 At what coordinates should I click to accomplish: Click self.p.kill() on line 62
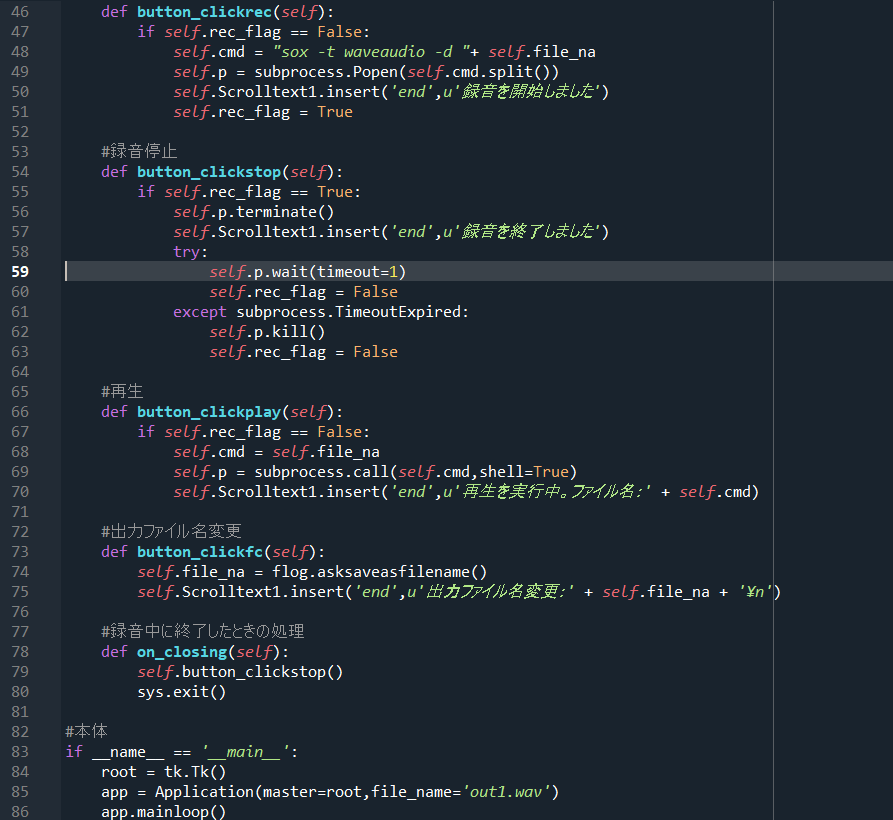coord(267,332)
